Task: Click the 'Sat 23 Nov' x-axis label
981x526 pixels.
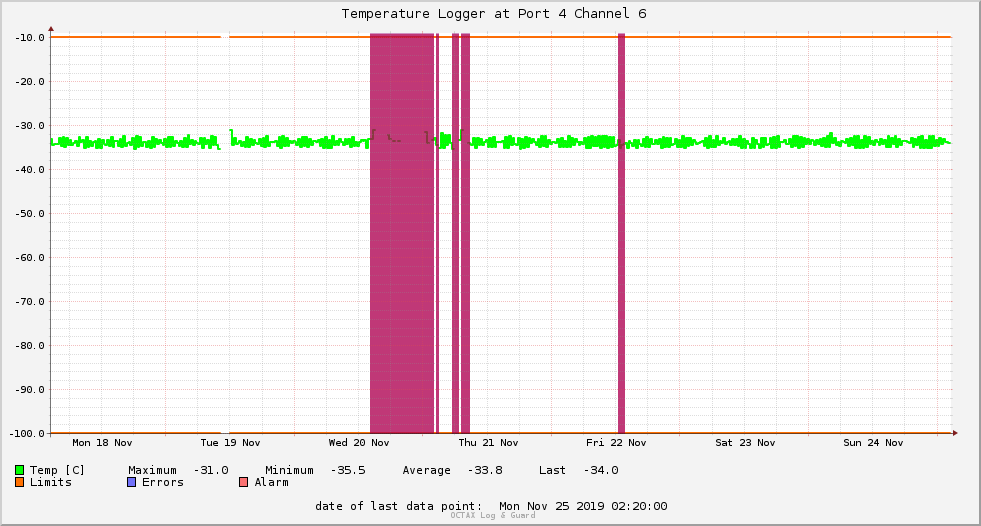Action: coord(745,443)
